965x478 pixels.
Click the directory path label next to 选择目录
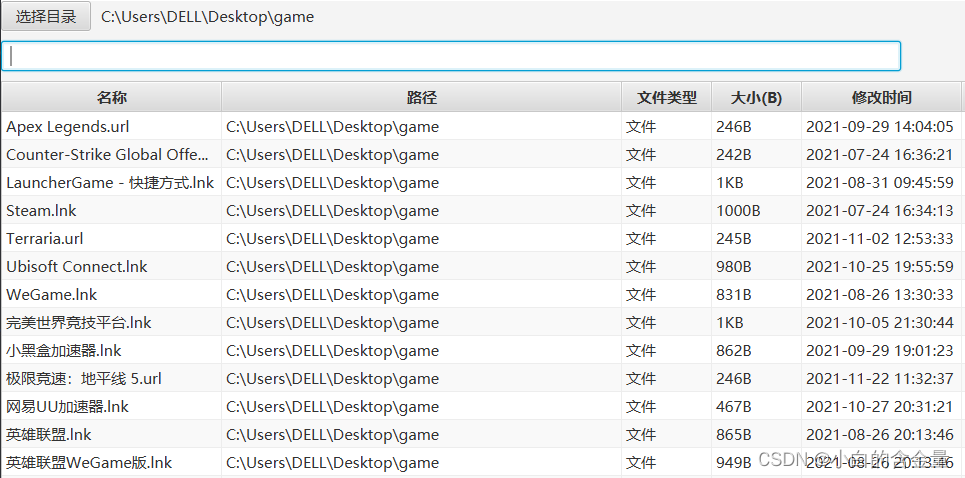(x=207, y=17)
